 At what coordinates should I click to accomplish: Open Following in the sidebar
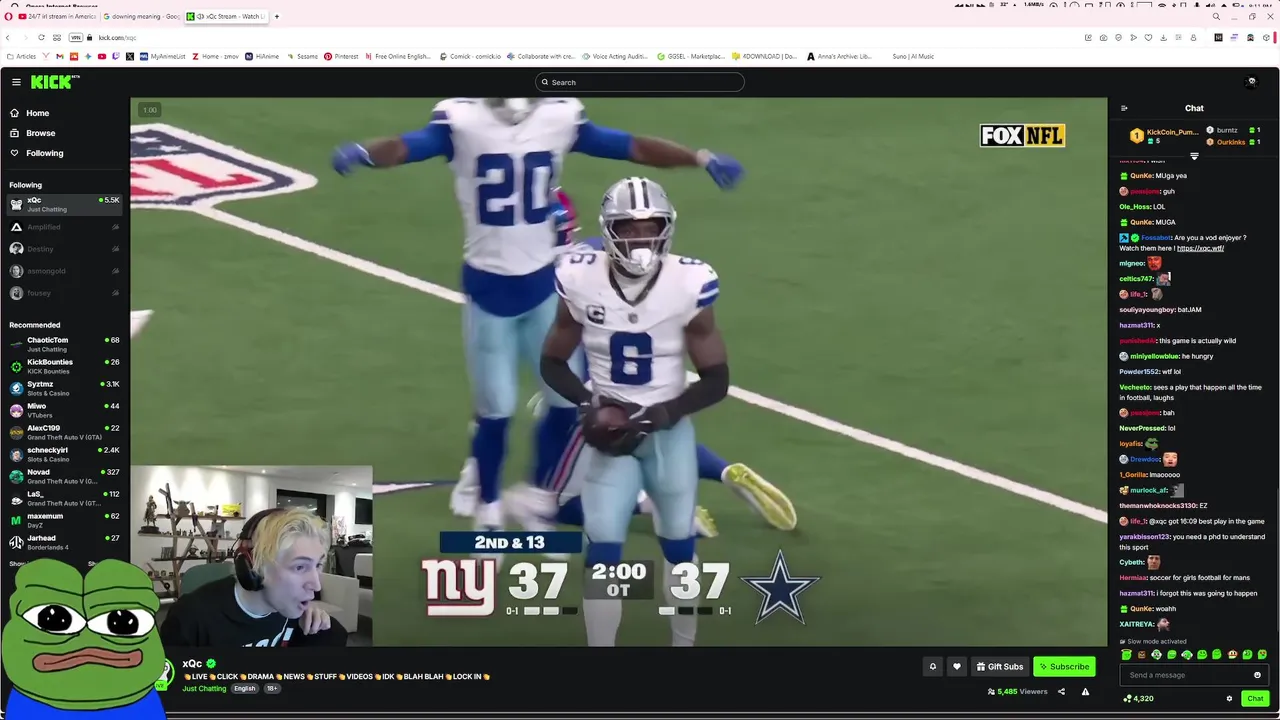pos(44,153)
